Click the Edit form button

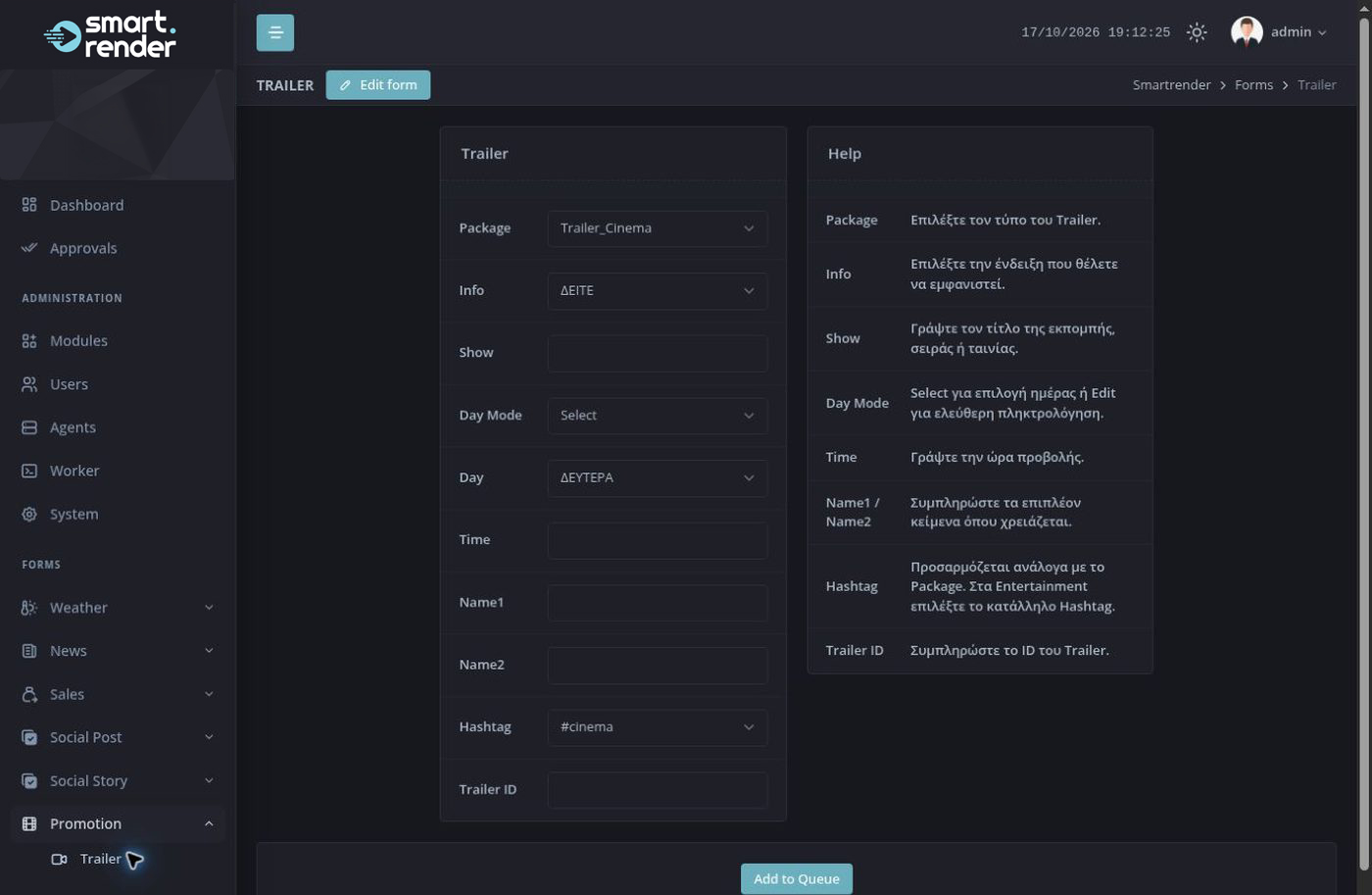[x=378, y=85]
